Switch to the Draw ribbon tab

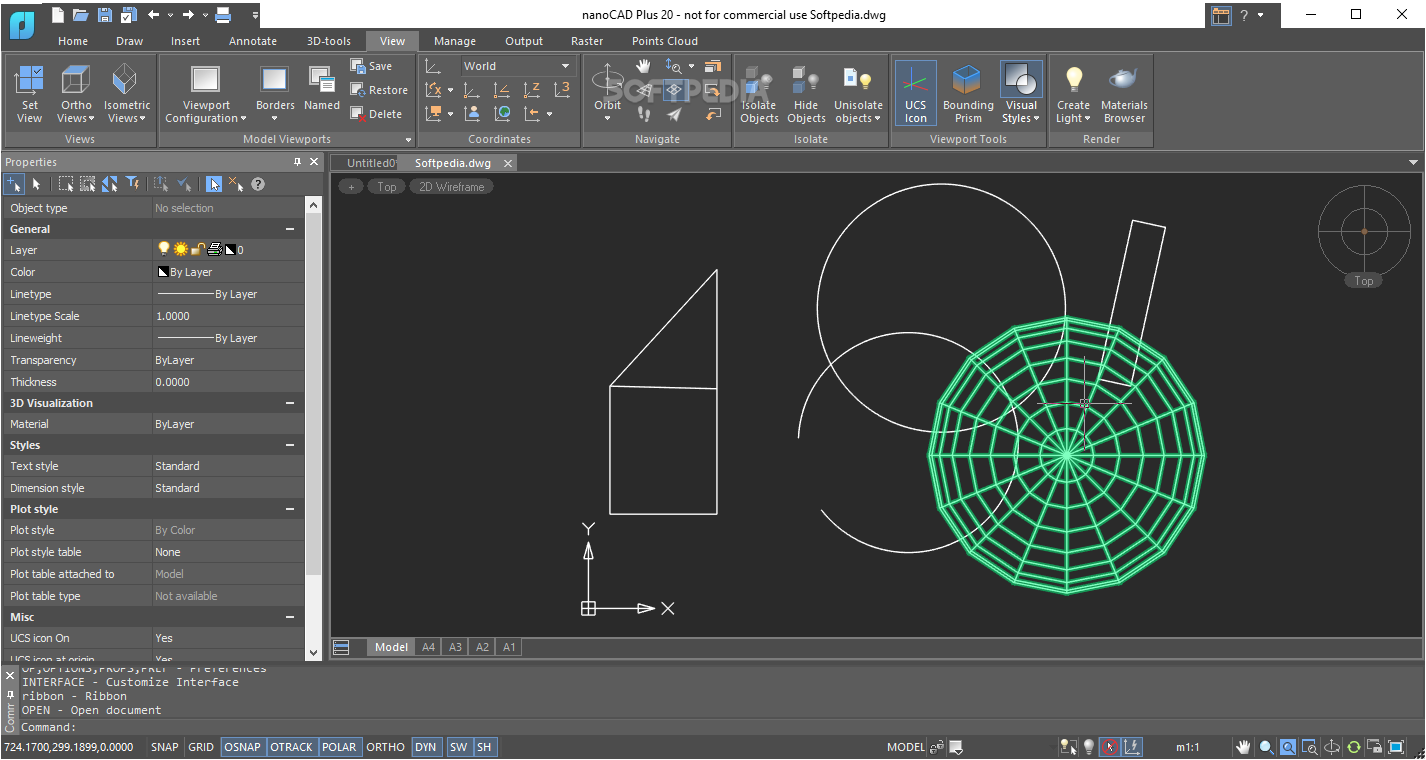[x=130, y=41]
